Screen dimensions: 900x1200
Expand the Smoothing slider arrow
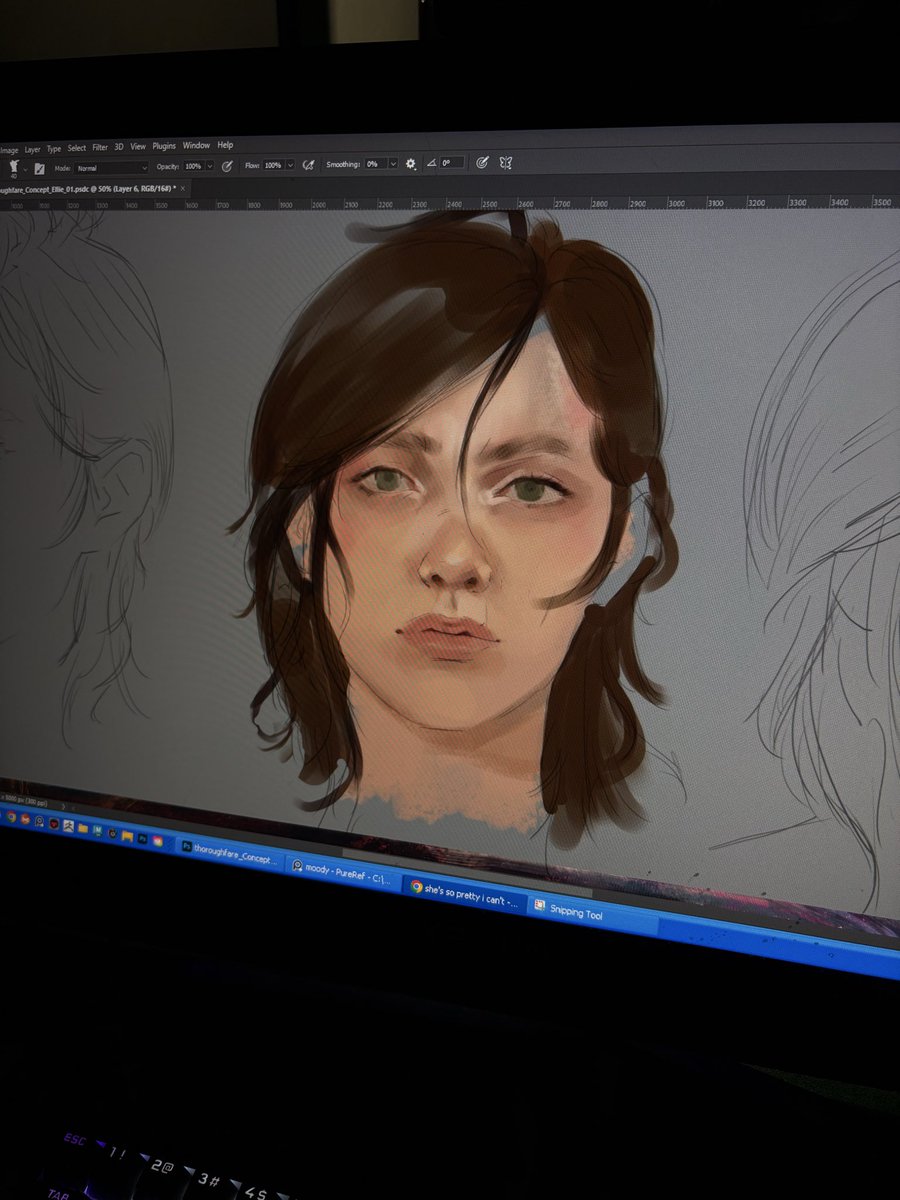pyautogui.click(x=393, y=164)
